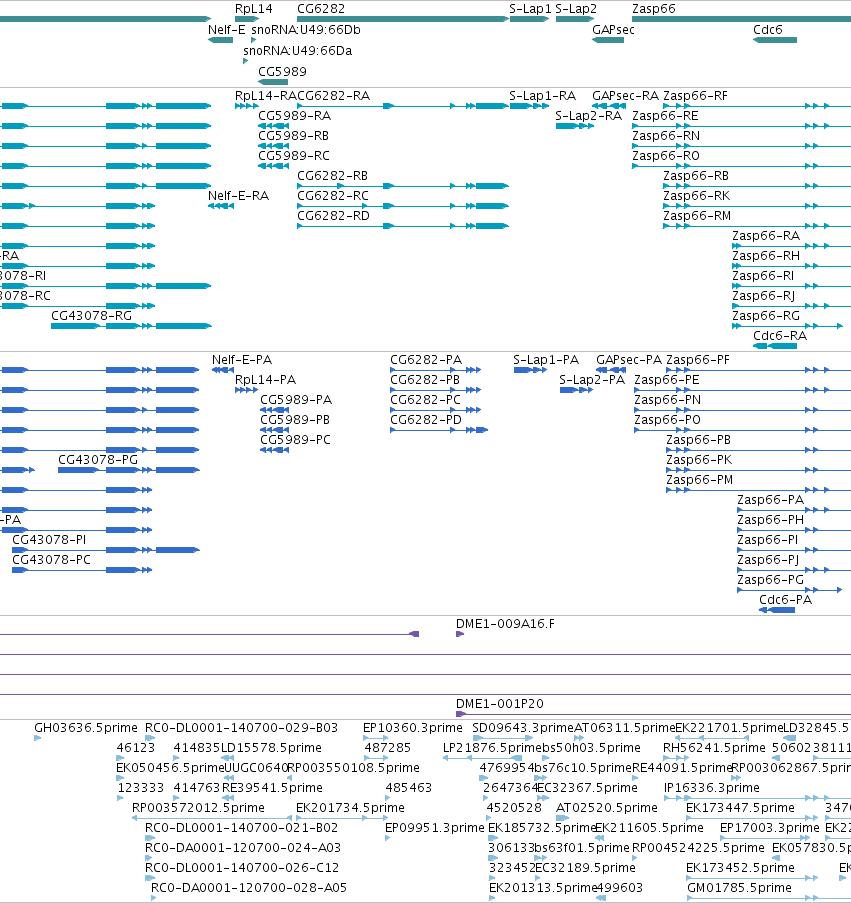Open EST GM01785.5prime
This screenshot has width=851, height=903.
click(x=739, y=888)
